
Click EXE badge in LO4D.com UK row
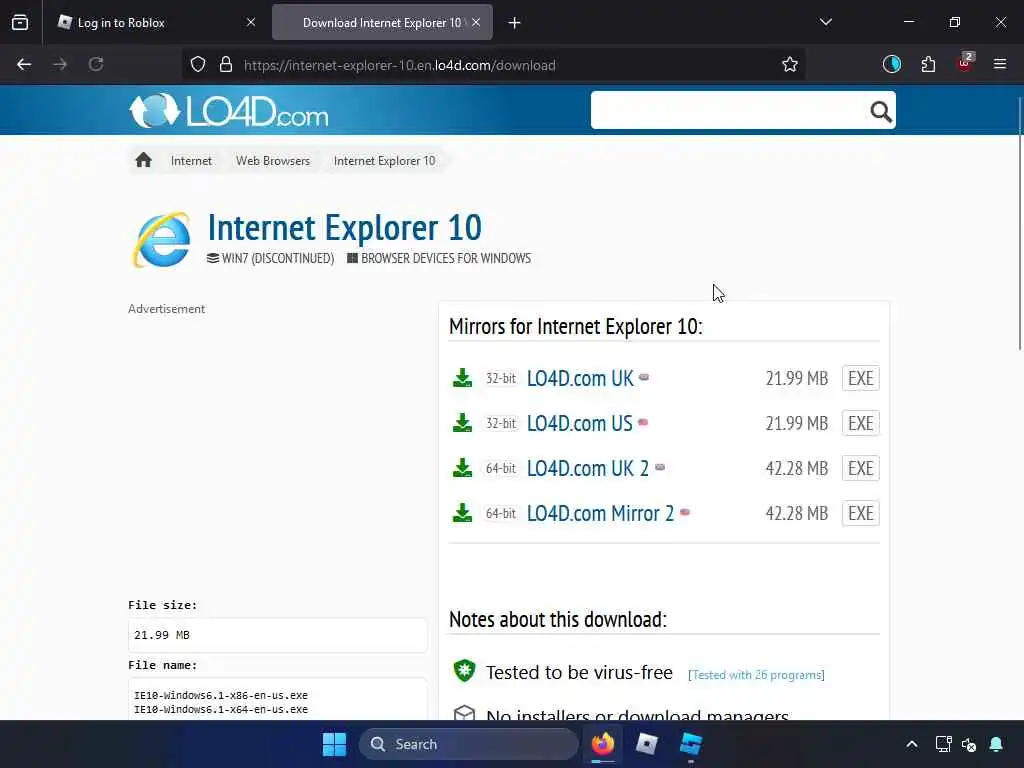pyautogui.click(x=861, y=378)
